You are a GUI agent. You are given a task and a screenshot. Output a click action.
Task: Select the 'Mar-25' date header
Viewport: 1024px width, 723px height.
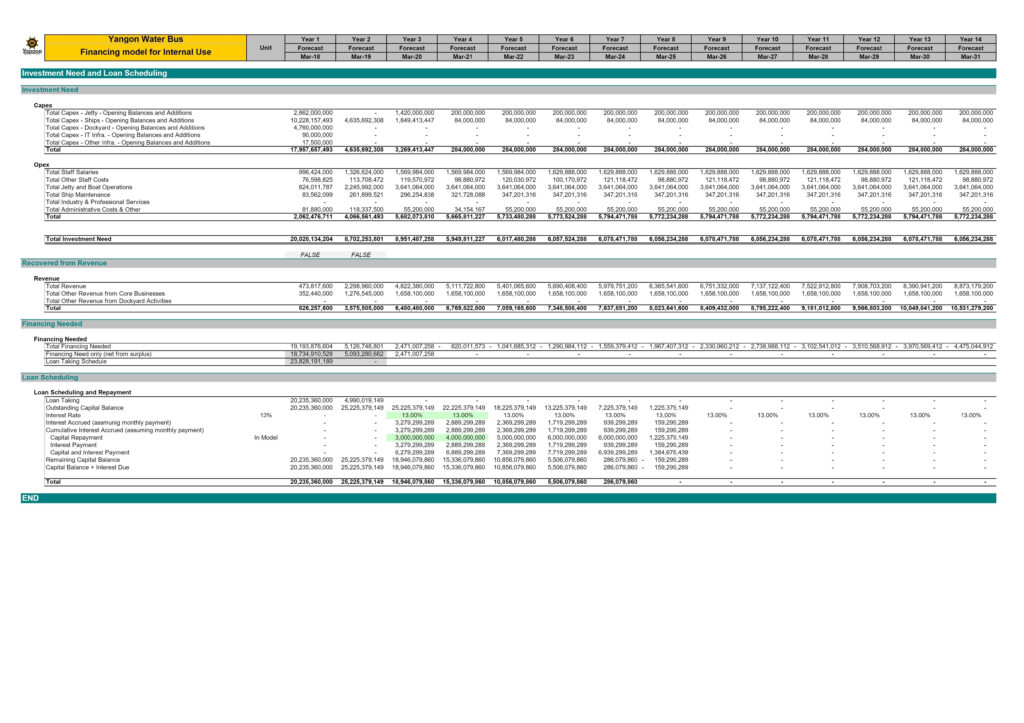(665, 57)
